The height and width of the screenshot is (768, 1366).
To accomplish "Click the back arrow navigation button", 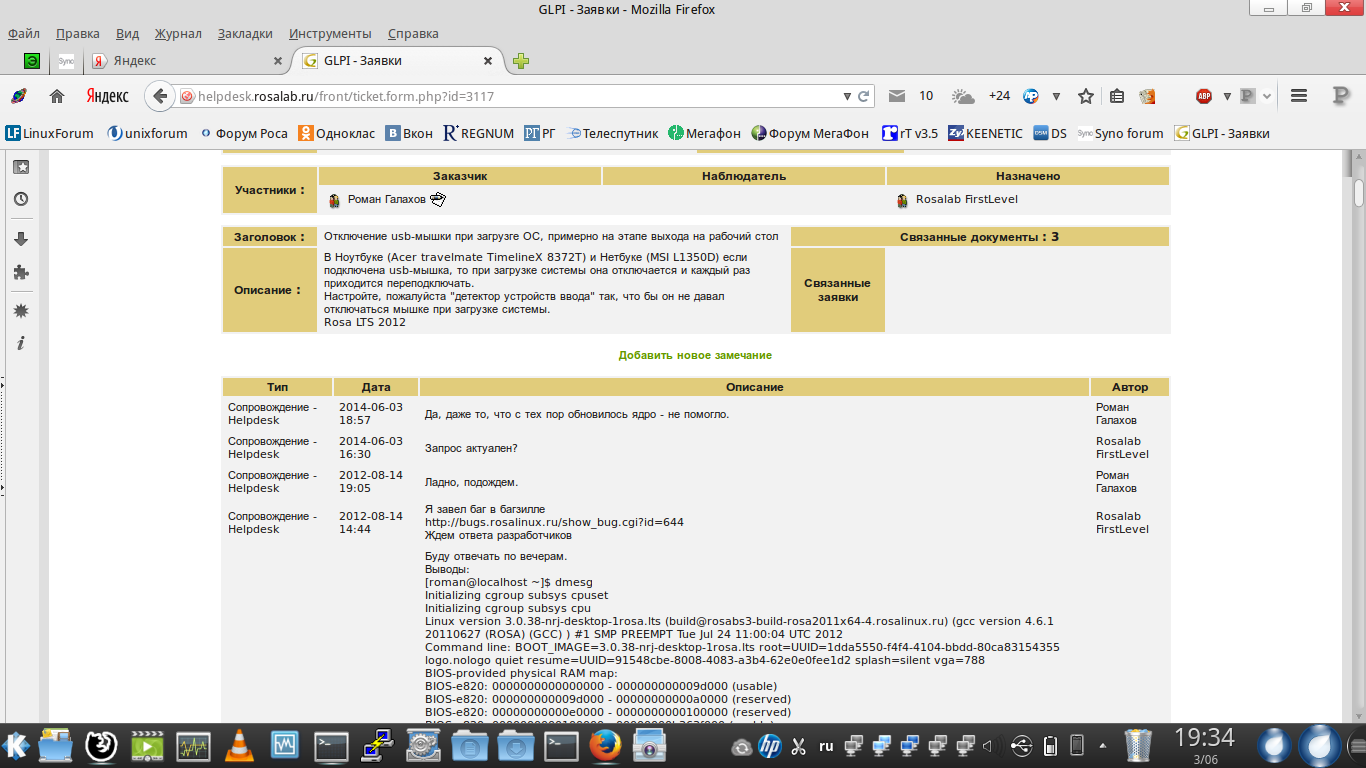I will pos(159,96).
